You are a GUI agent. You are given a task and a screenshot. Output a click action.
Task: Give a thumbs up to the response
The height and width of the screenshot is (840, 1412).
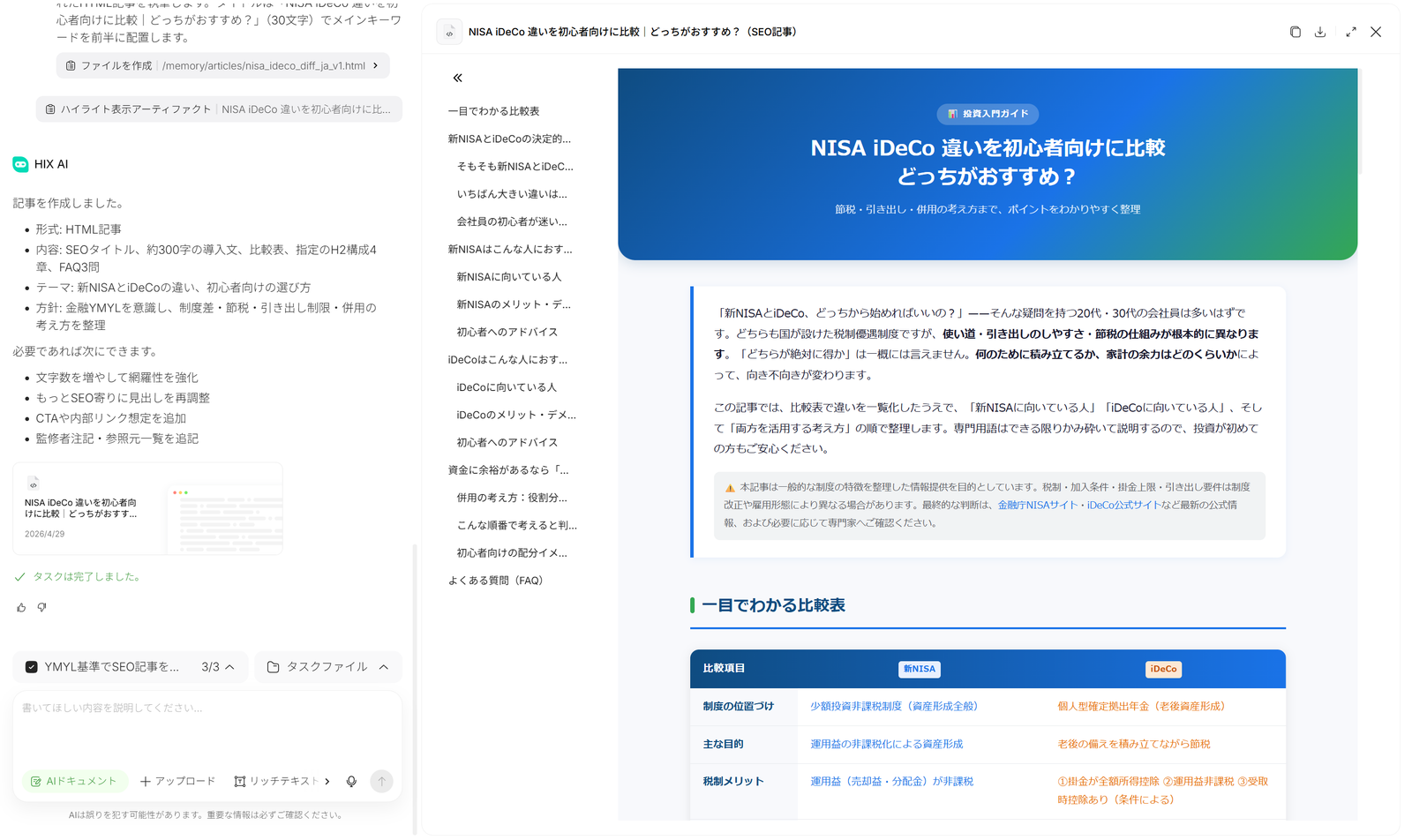[21, 607]
